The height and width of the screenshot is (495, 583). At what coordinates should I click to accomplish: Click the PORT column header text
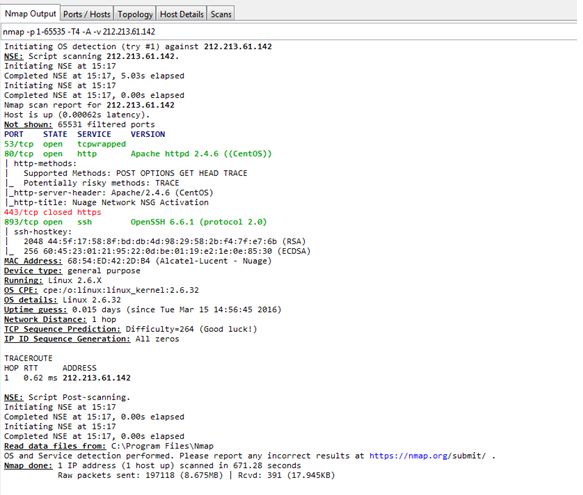pyautogui.click(x=14, y=134)
